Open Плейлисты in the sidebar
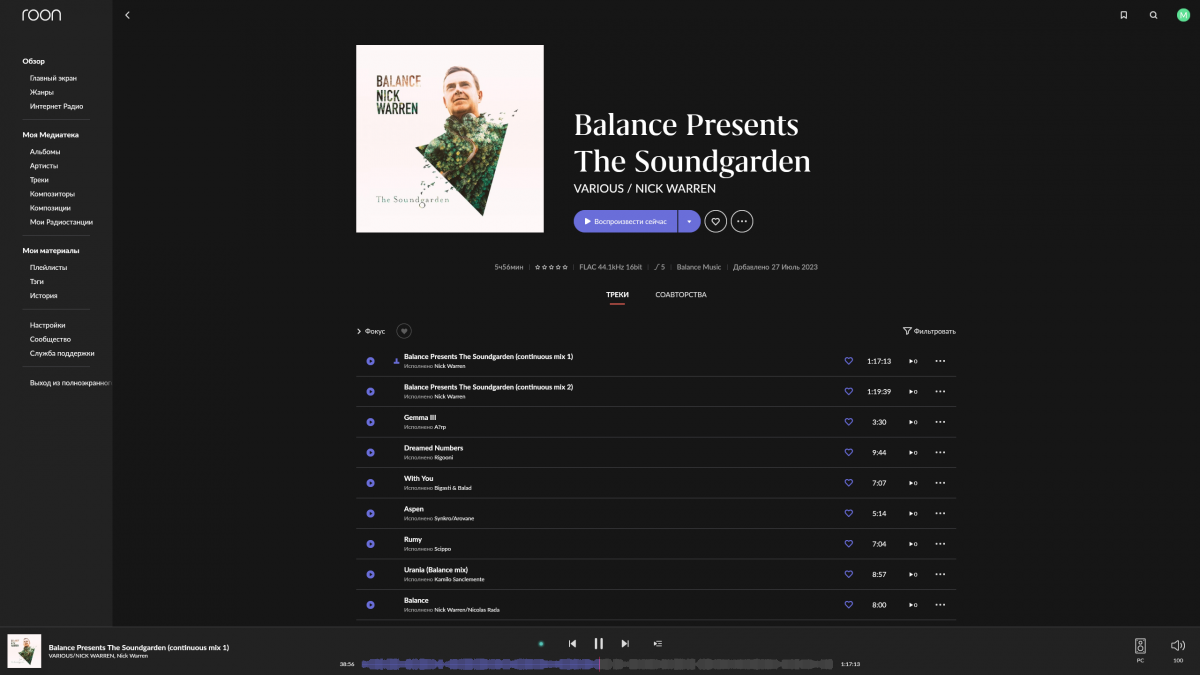This screenshot has height=675, width=1200. point(49,268)
